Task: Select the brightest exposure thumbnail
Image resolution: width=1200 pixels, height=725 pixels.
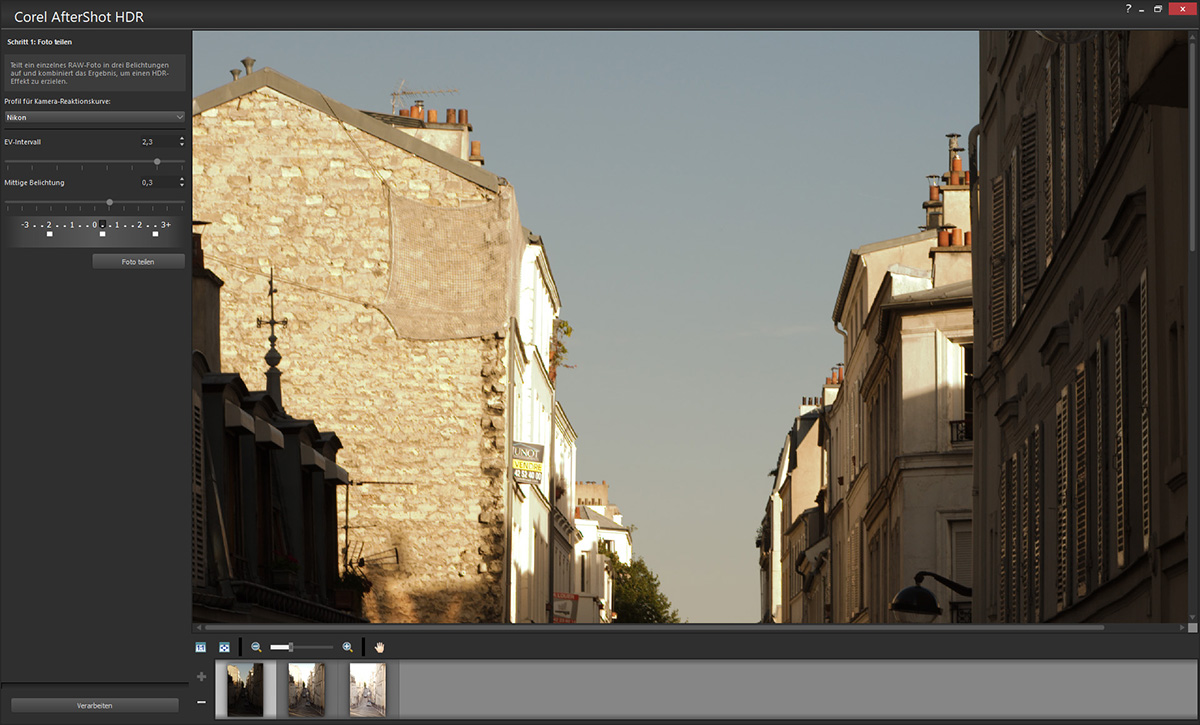Action: [367, 689]
